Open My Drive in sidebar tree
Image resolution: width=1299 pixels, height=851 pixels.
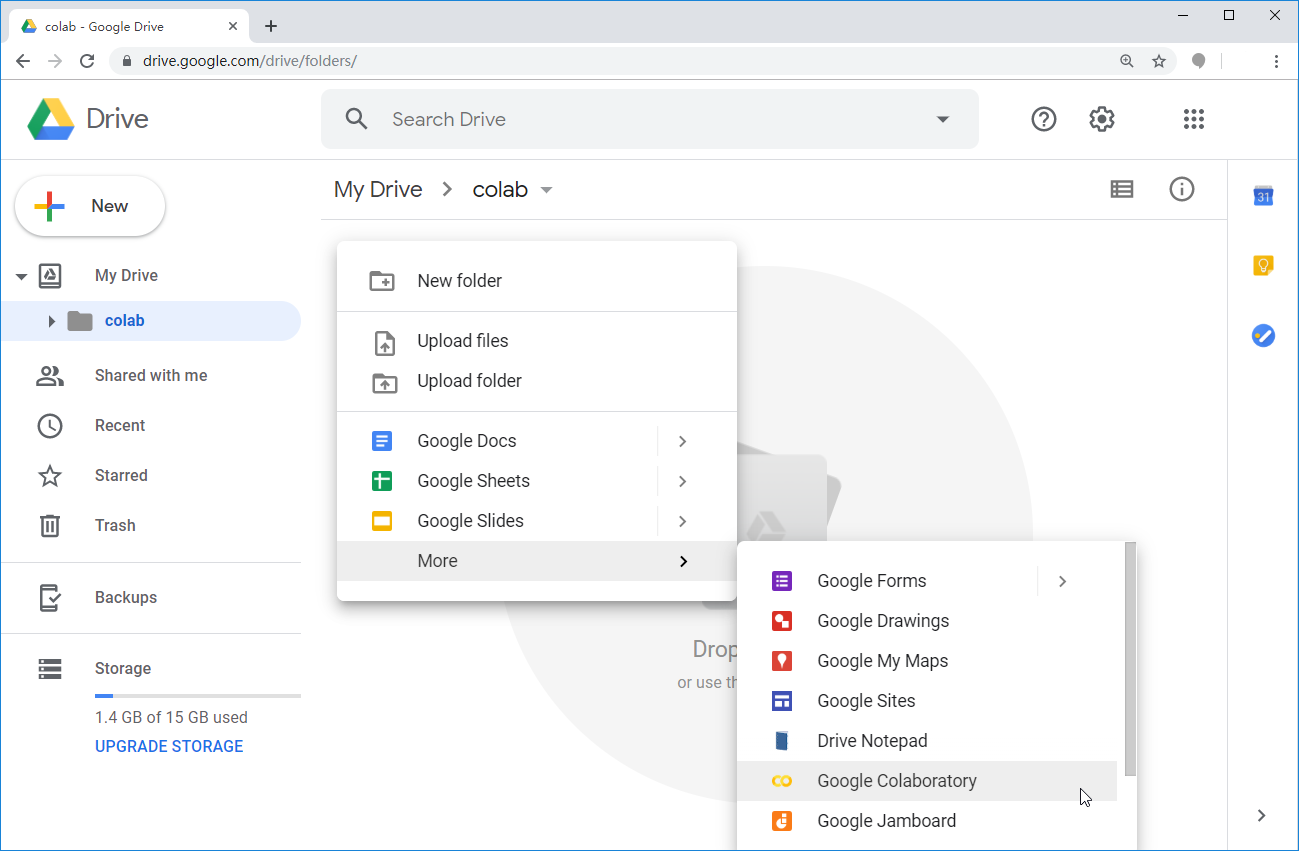(126, 276)
